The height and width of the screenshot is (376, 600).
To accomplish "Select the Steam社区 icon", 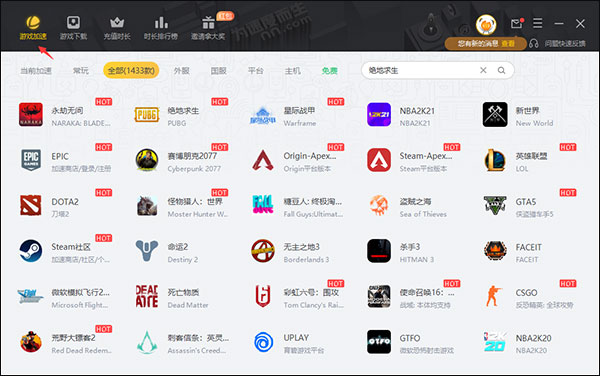I will click(x=31, y=251).
